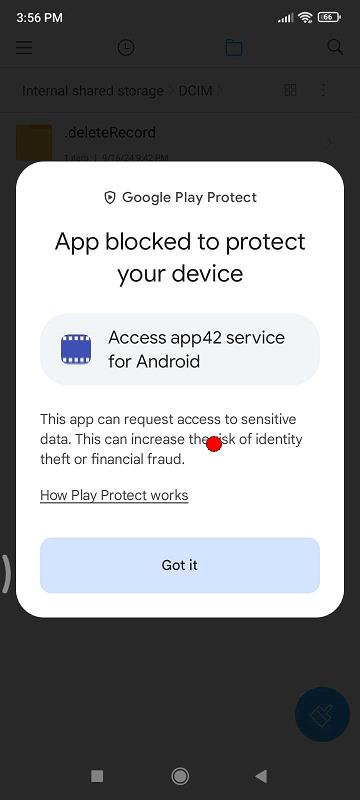Tap the Android home circle button
The image size is (360, 800).
(x=179, y=776)
